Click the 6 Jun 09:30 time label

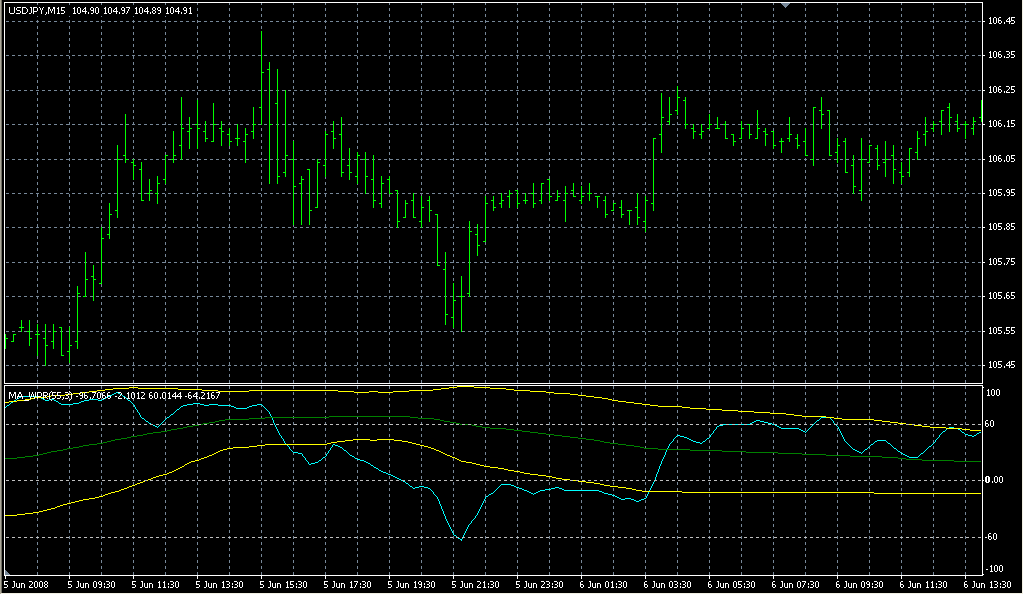[859, 585]
